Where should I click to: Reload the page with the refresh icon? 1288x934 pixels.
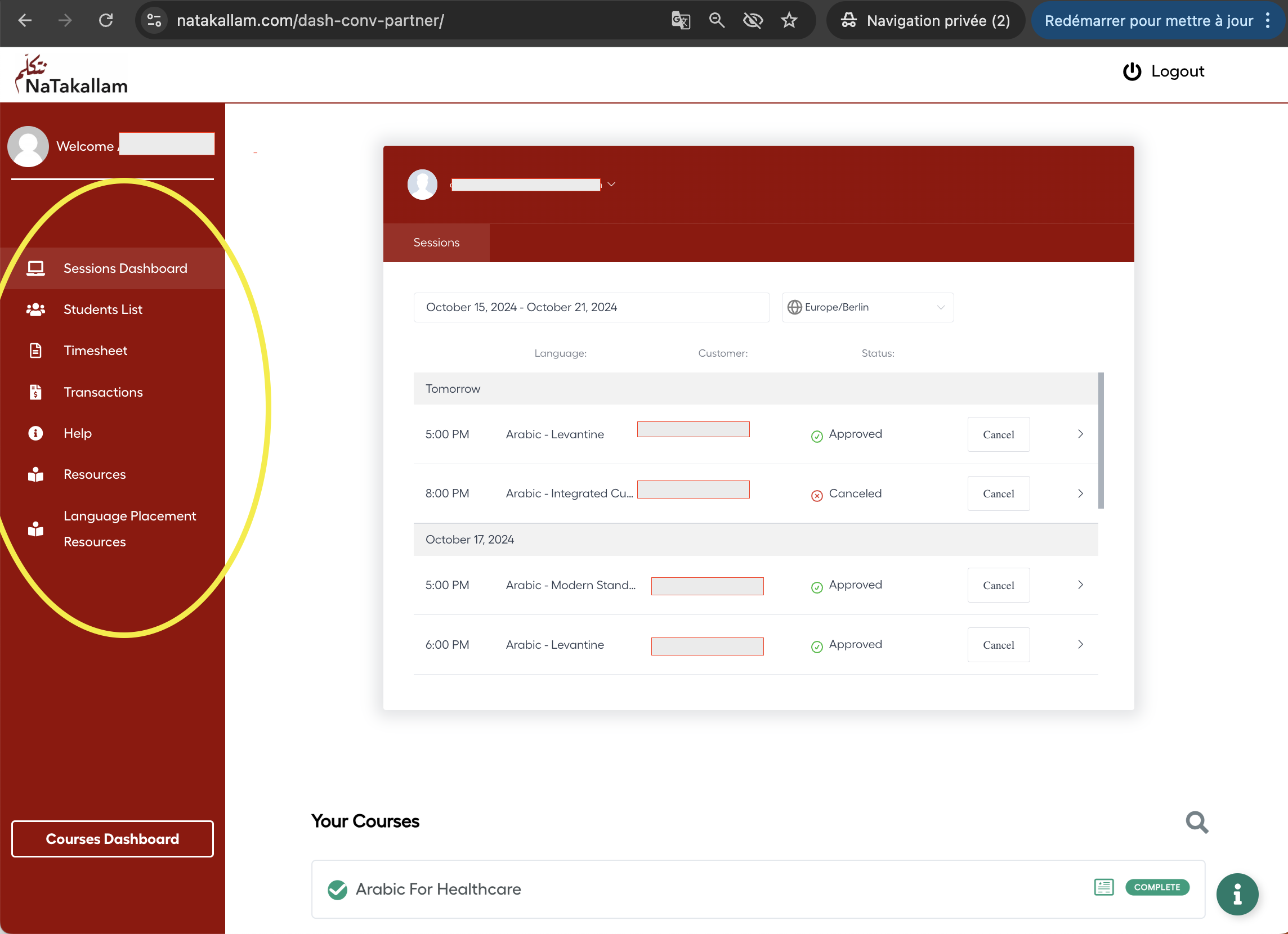coord(106,20)
